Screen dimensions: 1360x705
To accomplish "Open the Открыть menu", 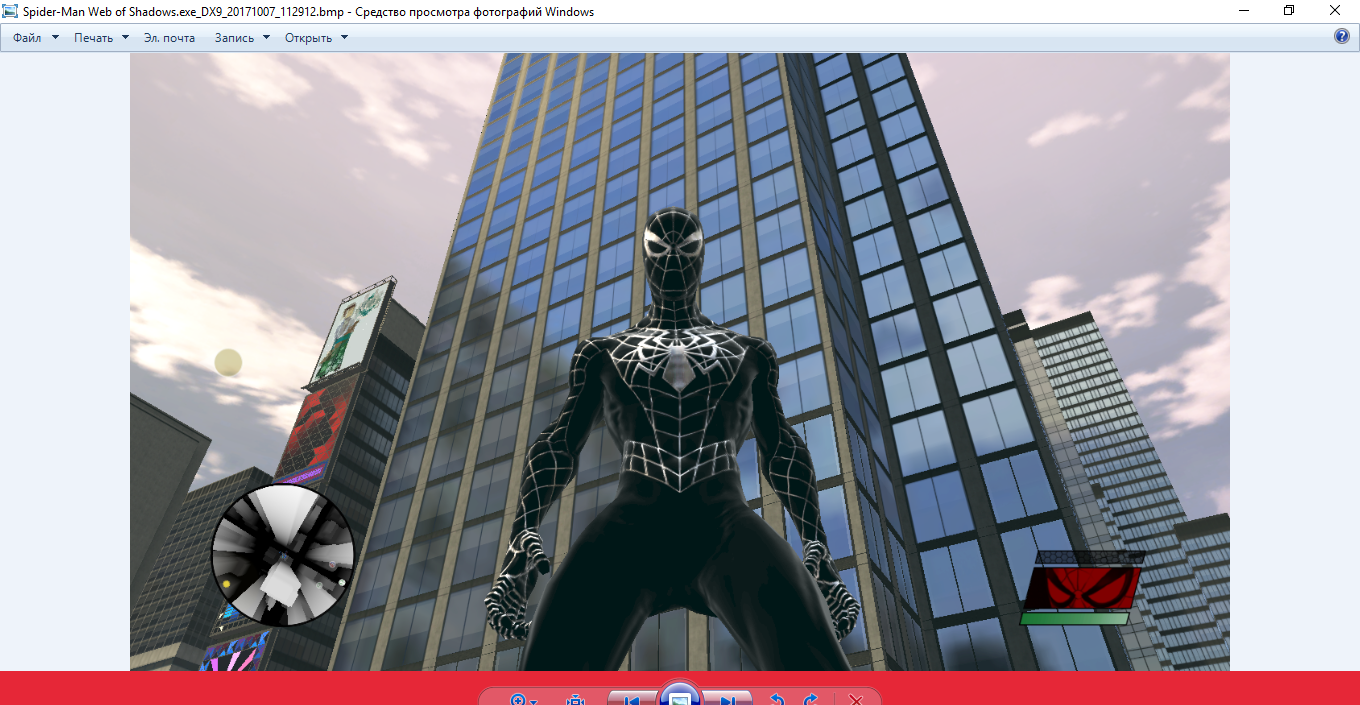I will tap(316, 38).
